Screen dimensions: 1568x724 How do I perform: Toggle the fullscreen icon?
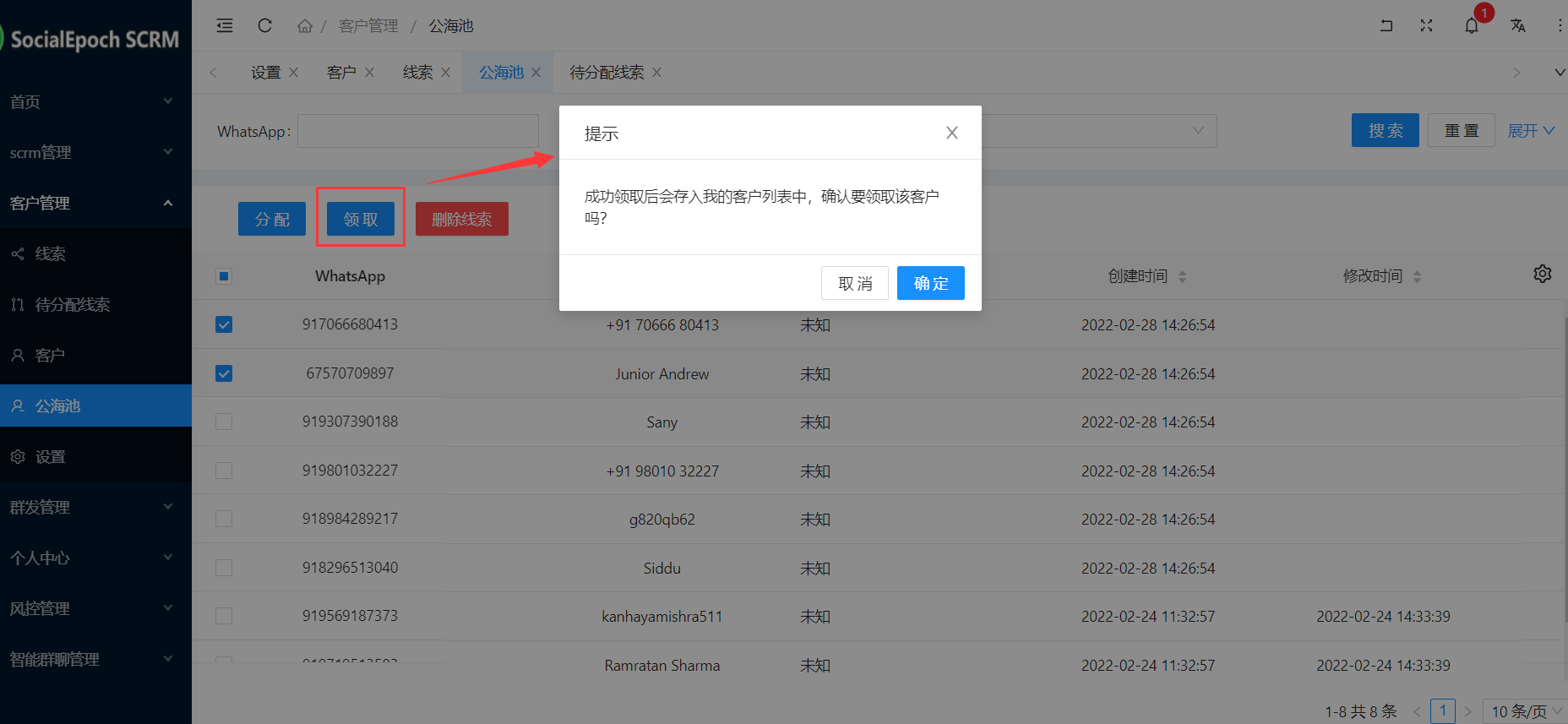pos(1427,25)
